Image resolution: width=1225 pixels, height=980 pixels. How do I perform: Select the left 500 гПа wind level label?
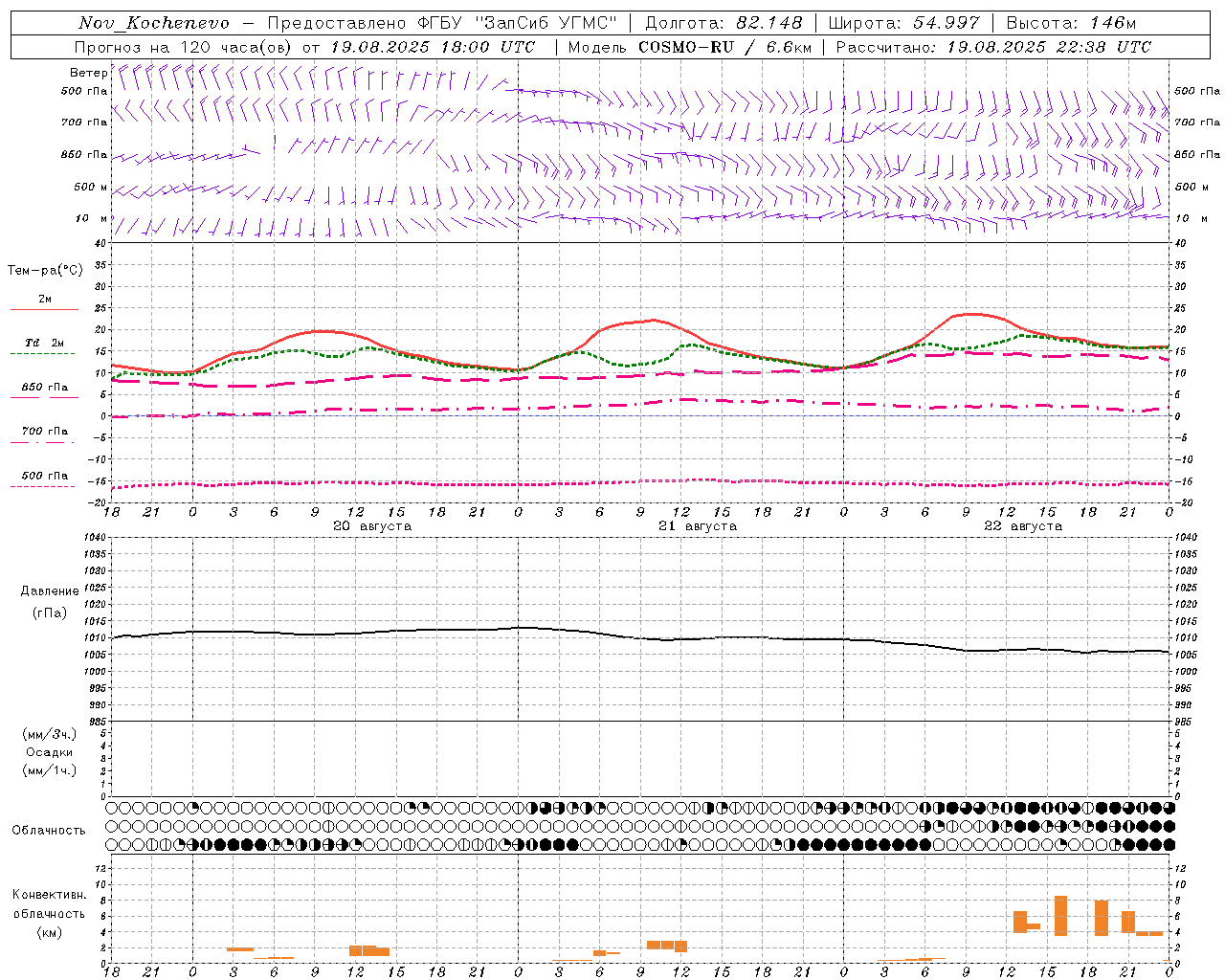point(84,91)
